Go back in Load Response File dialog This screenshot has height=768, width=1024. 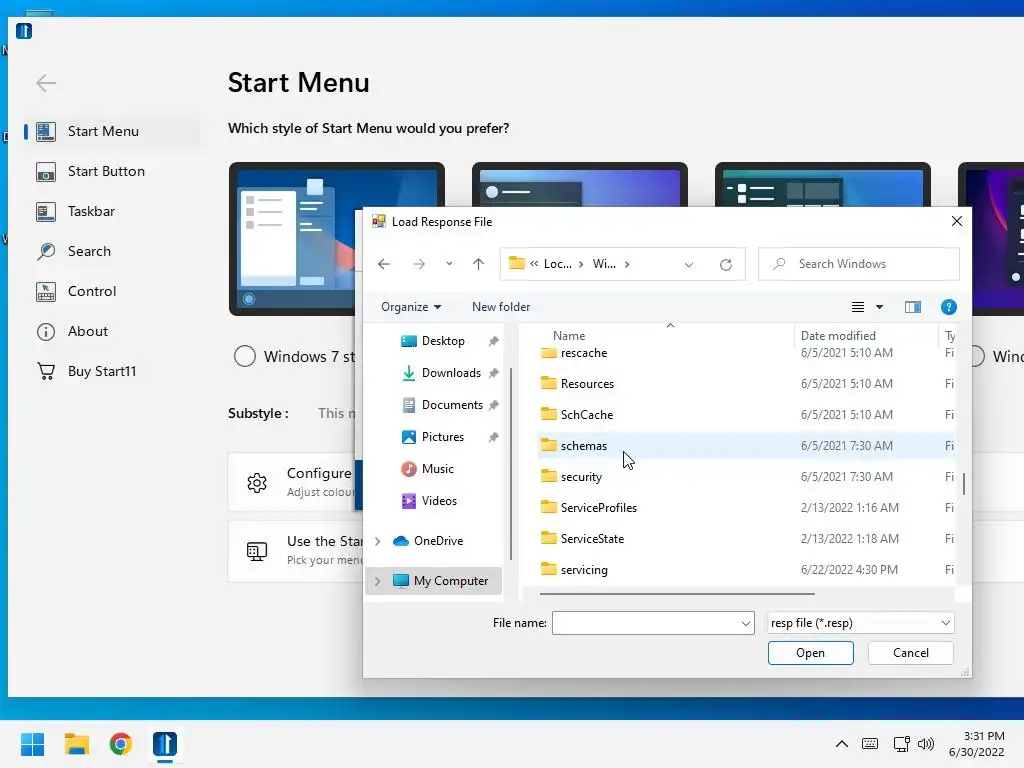384,264
